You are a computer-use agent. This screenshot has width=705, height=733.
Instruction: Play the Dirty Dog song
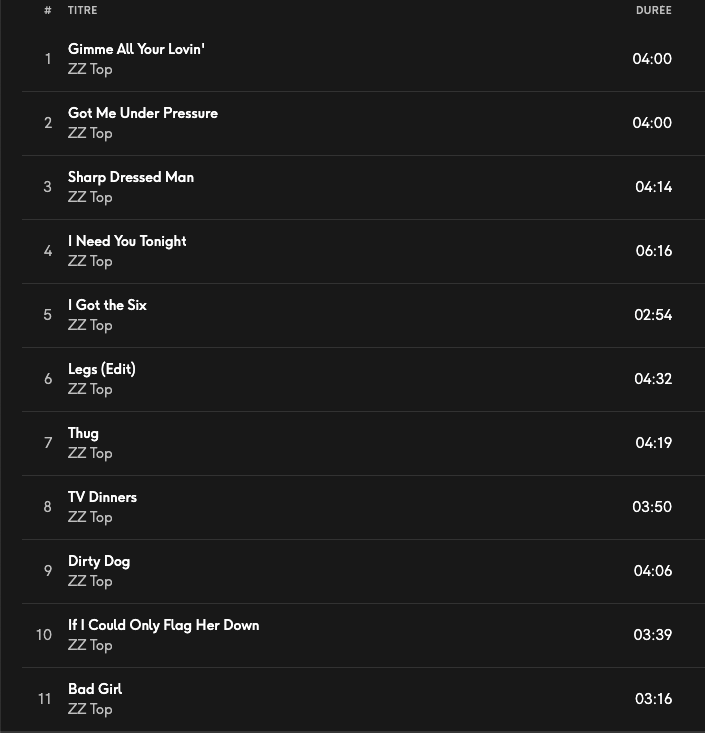click(99, 561)
